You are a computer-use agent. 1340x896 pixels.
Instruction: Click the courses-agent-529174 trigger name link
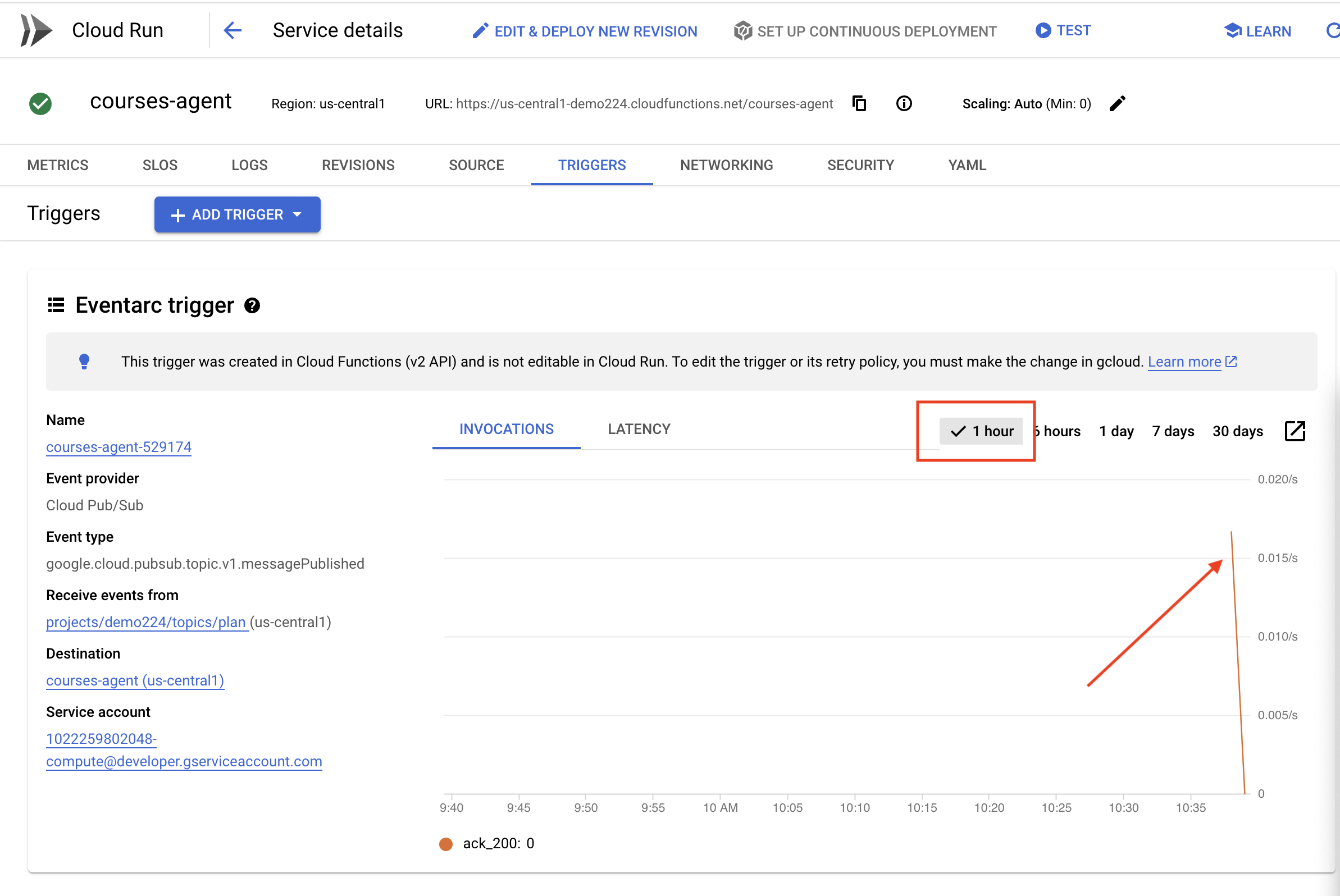[x=120, y=447]
